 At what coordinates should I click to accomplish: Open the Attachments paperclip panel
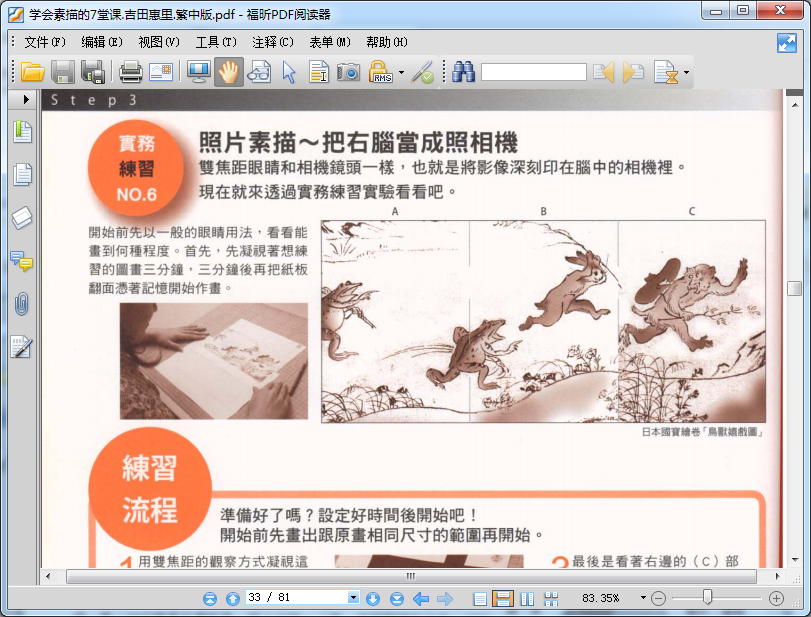tap(22, 304)
